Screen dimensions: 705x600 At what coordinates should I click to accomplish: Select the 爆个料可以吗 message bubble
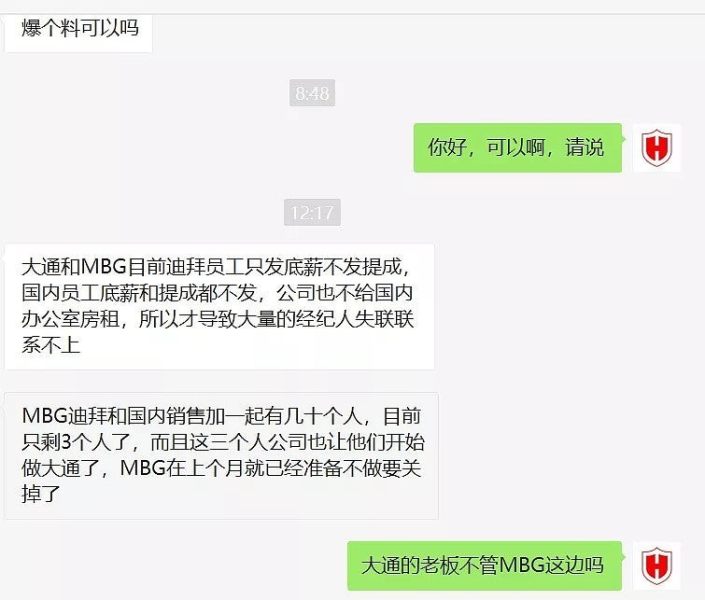click(x=78, y=32)
